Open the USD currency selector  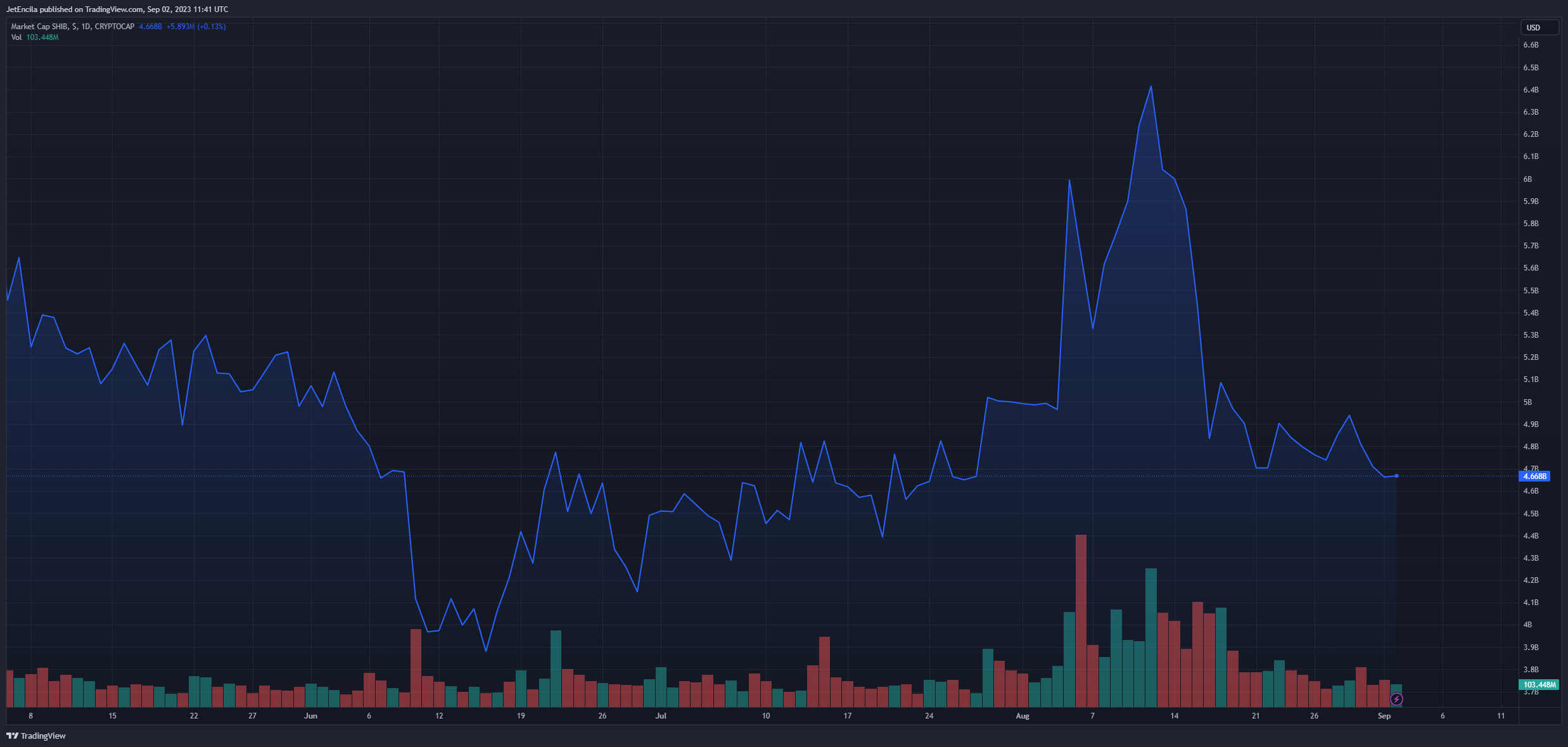point(1539,27)
